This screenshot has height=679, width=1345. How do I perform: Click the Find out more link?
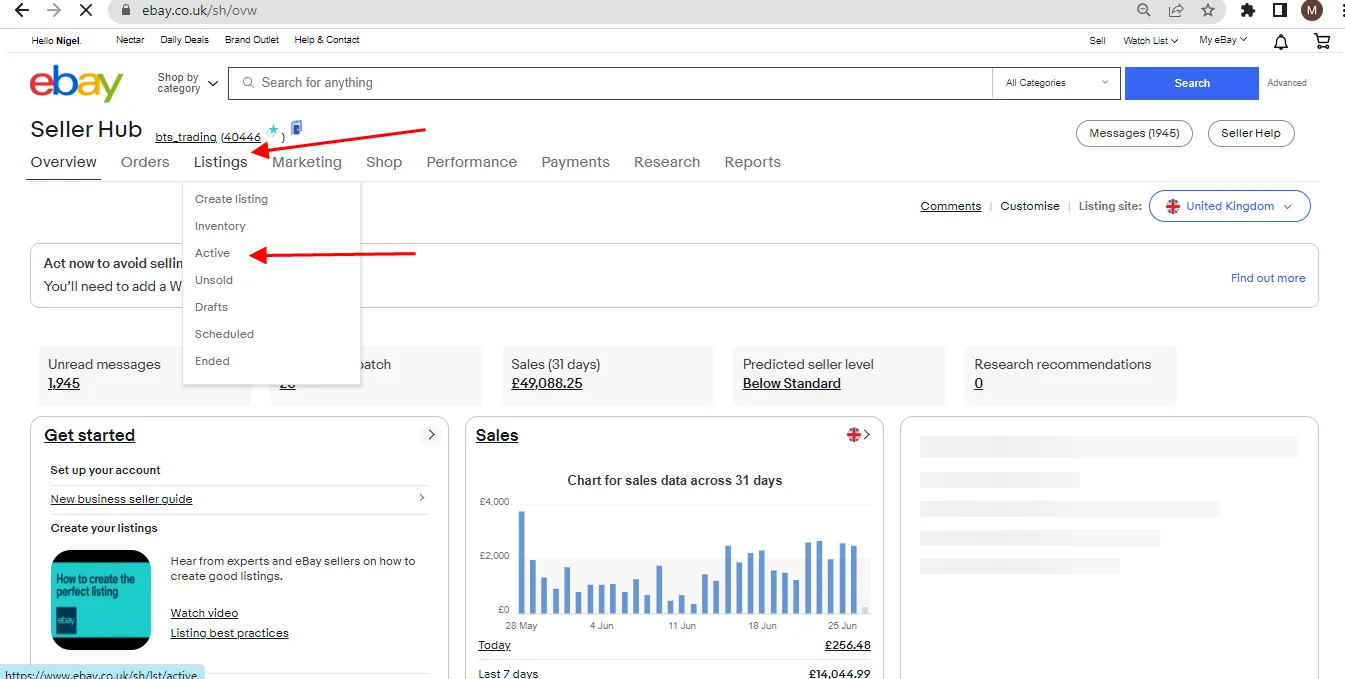pyautogui.click(x=1268, y=278)
